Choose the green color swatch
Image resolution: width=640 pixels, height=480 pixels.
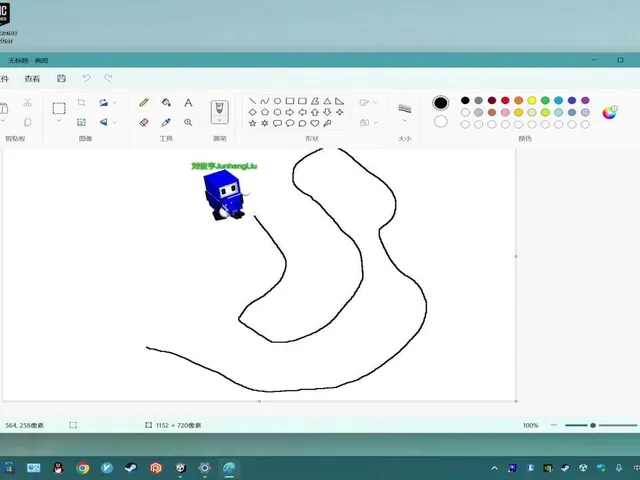[545, 100]
